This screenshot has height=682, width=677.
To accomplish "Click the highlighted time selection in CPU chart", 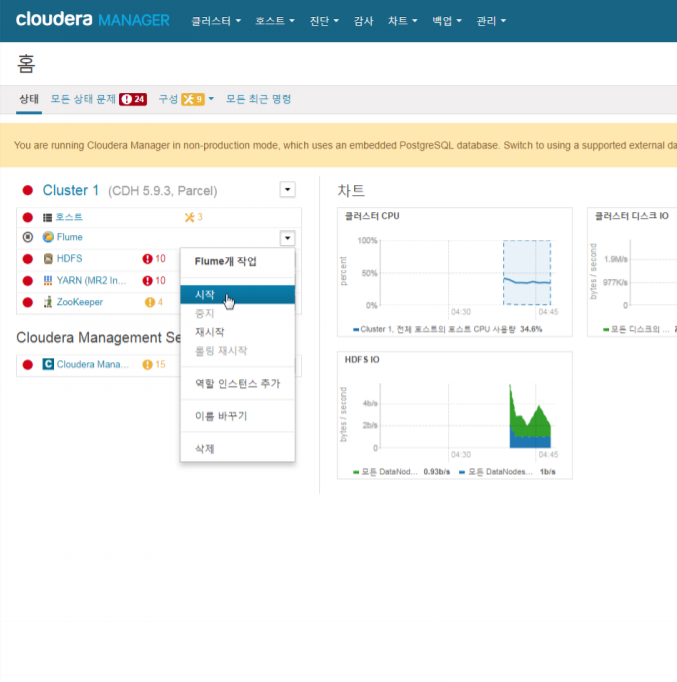I will [x=527, y=273].
